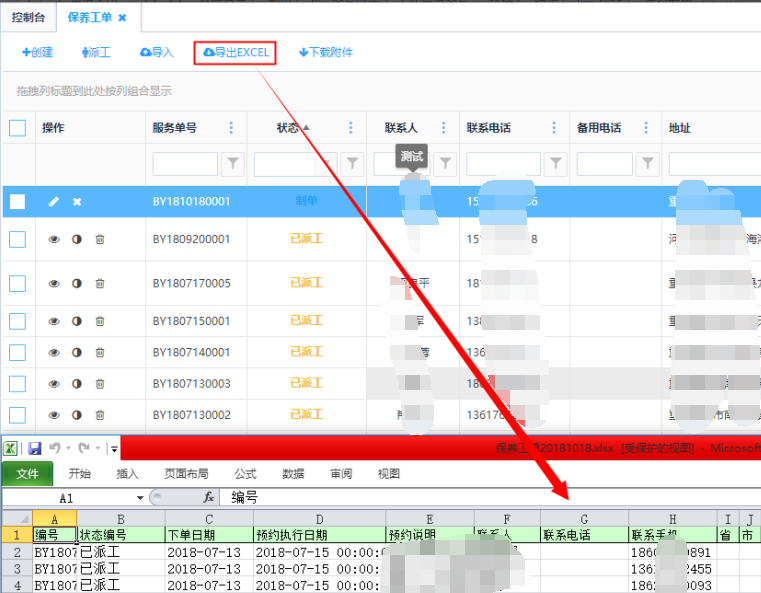Click the fx insert function icon
761x593 pixels.
pyautogui.click(x=209, y=497)
